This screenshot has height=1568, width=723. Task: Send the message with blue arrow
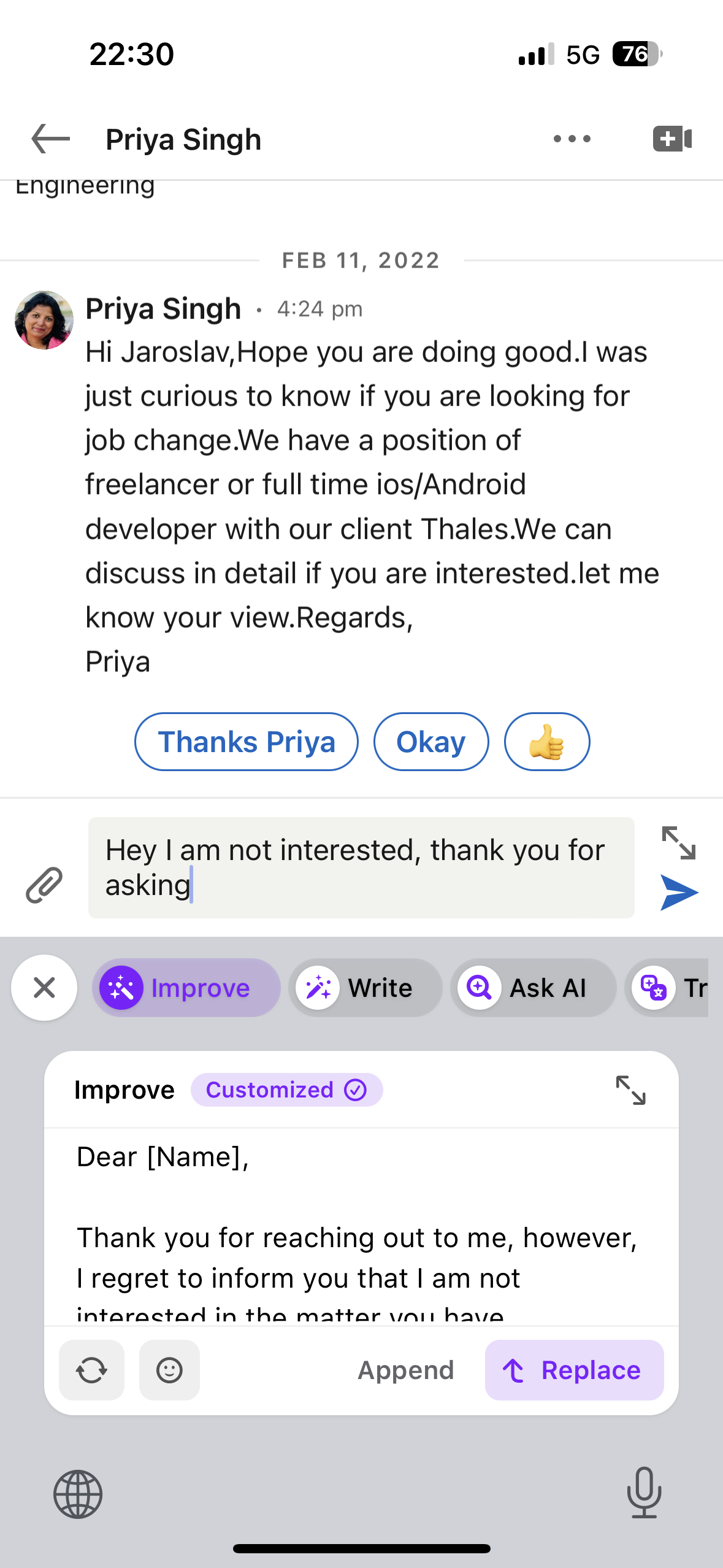point(679,893)
